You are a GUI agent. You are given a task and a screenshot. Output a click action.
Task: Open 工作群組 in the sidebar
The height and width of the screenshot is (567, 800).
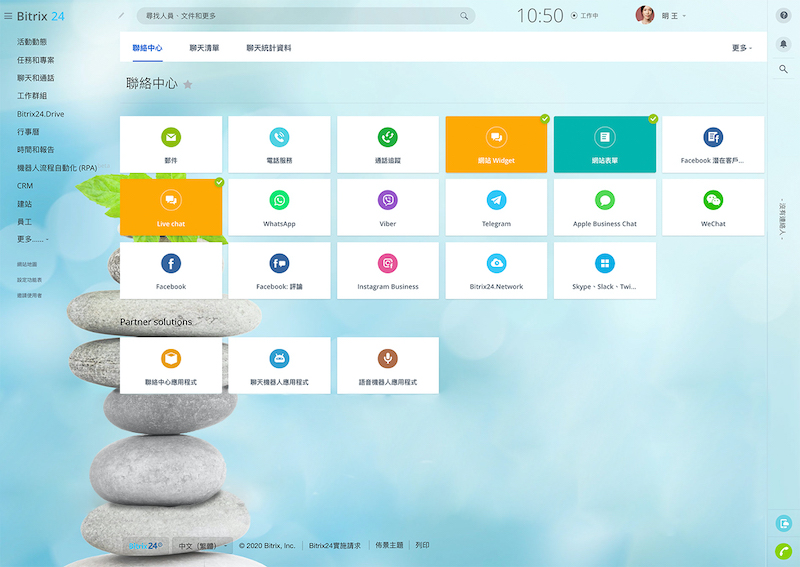(x=32, y=96)
